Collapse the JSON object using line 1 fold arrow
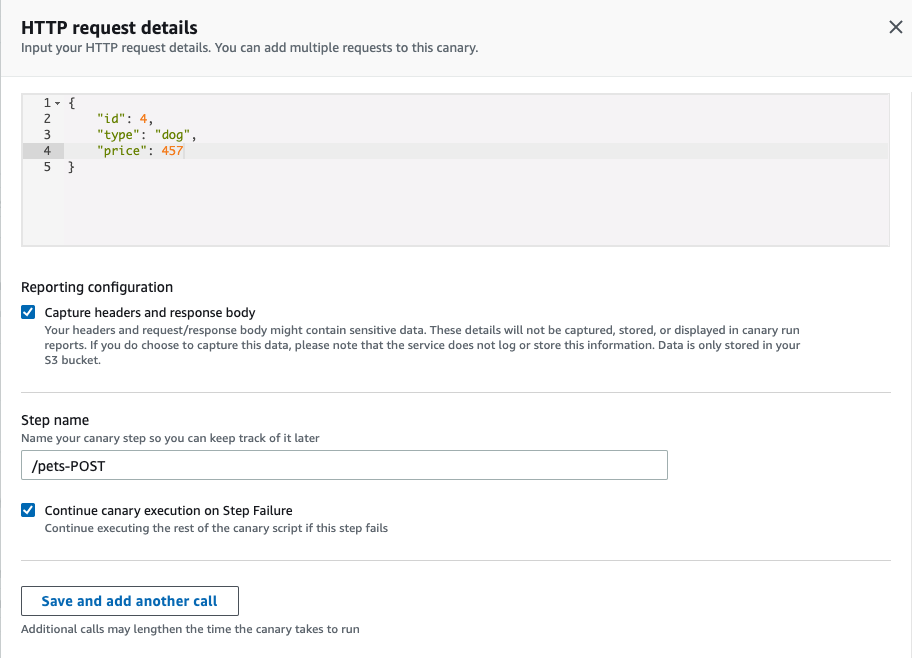912x658 pixels. coord(57,102)
